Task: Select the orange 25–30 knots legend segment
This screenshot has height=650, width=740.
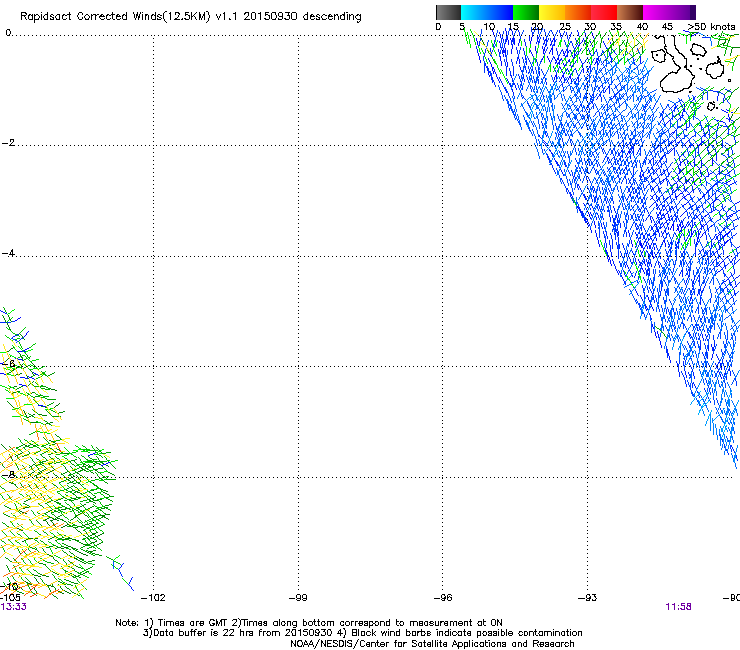Action: pos(578,12)
